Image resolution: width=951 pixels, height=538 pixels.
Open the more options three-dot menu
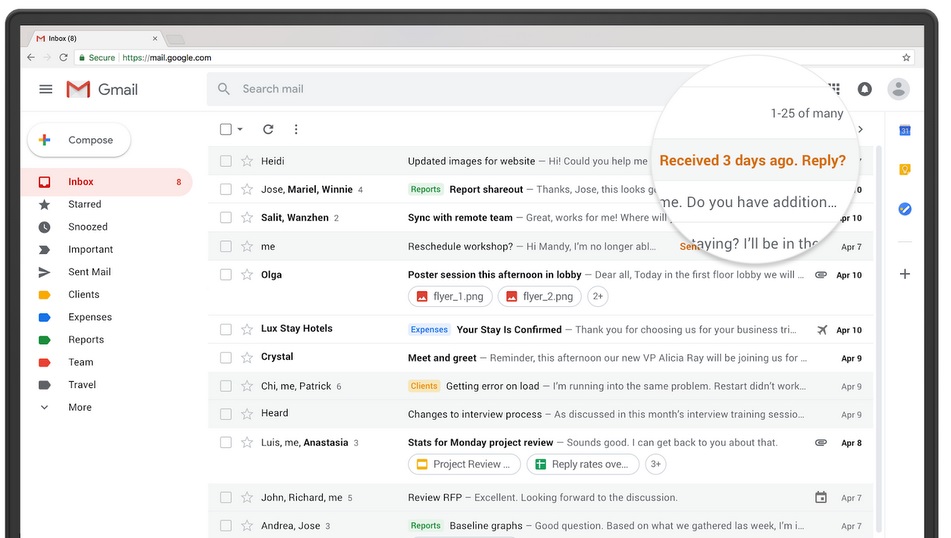pos(296,129)
